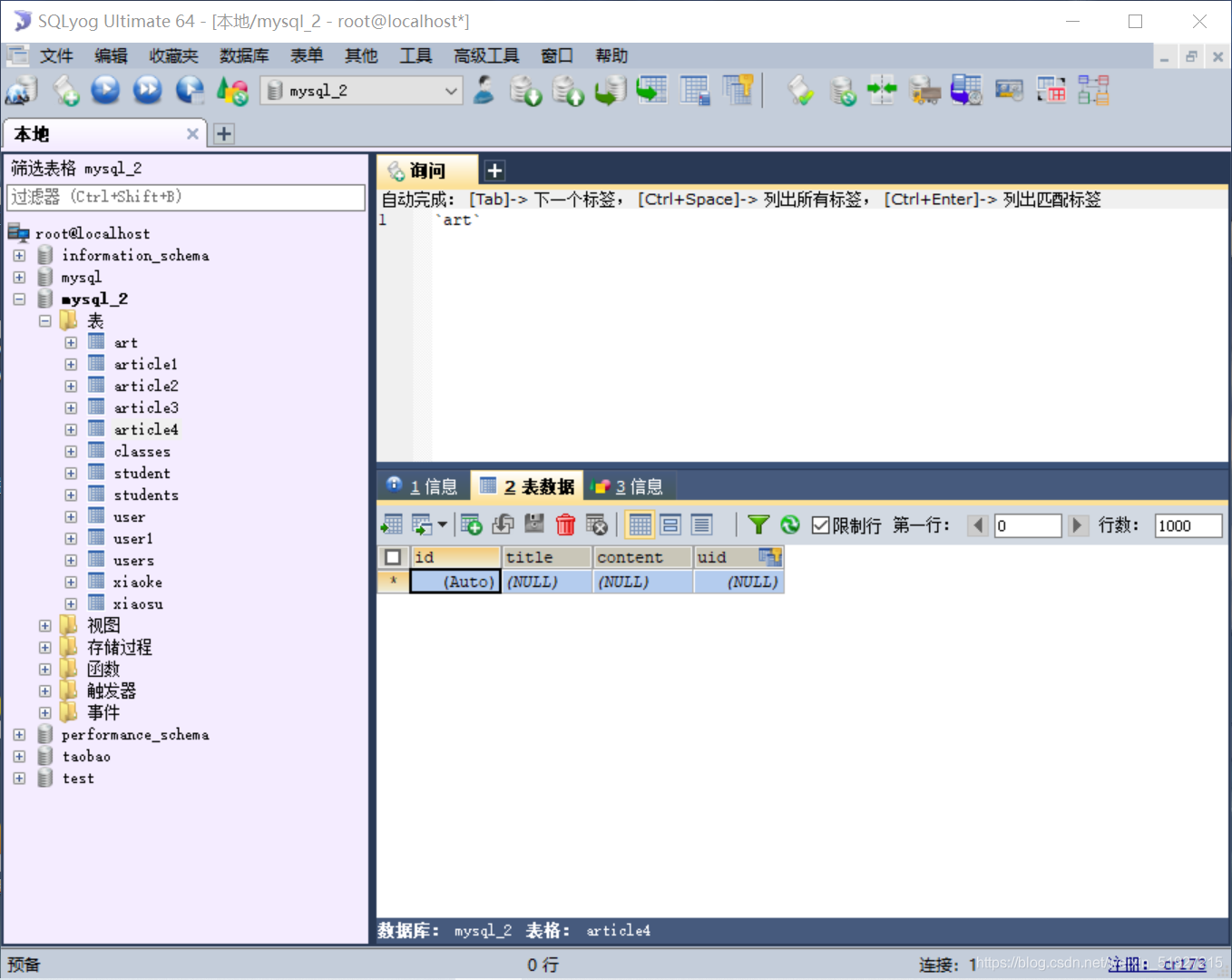Viewport: 1232px width, 980px height.
Task: Open the mysql_2 database dropdown
Action: (x=451, y=91)
